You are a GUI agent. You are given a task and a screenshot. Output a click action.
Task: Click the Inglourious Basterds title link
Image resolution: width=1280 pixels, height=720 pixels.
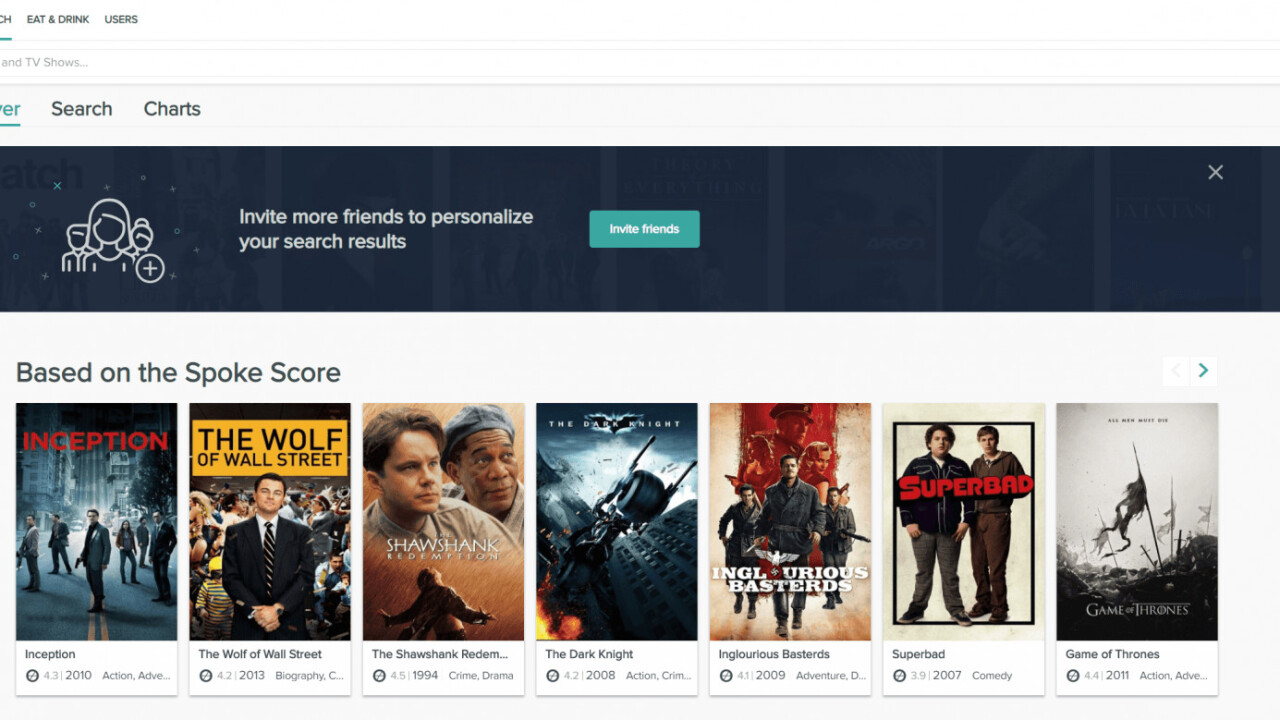774,654
